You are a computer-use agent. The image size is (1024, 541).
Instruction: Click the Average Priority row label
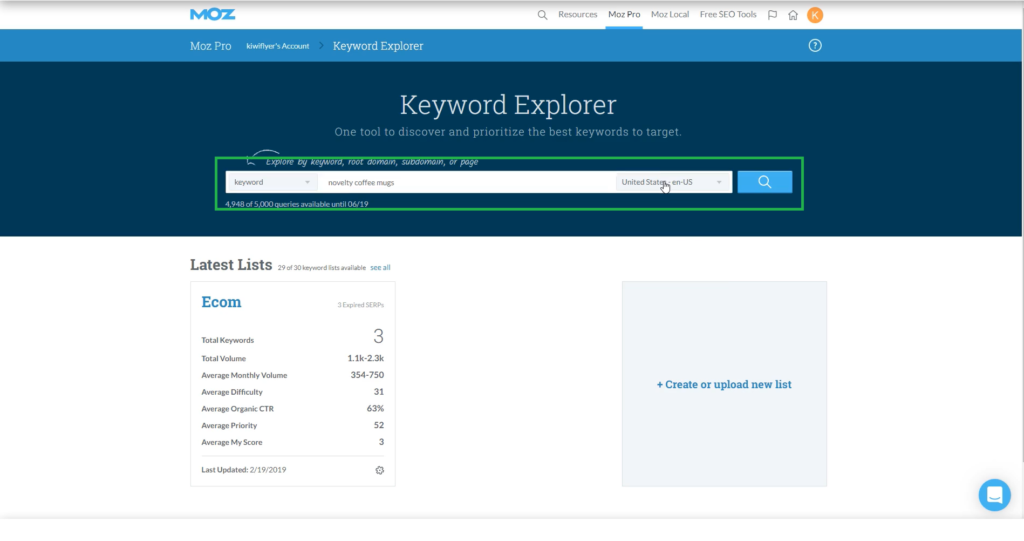229,425
